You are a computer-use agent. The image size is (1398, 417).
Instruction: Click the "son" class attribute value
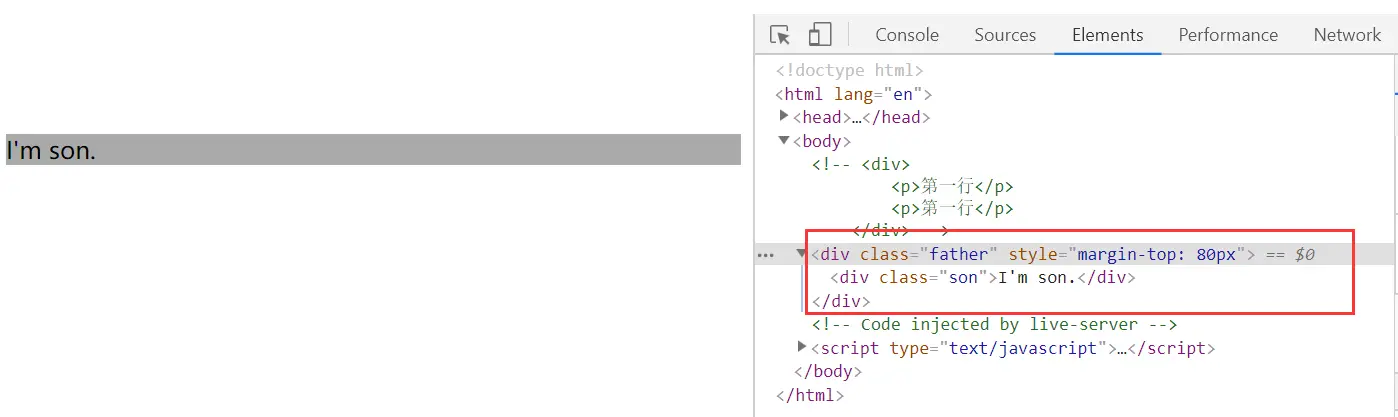962,278
